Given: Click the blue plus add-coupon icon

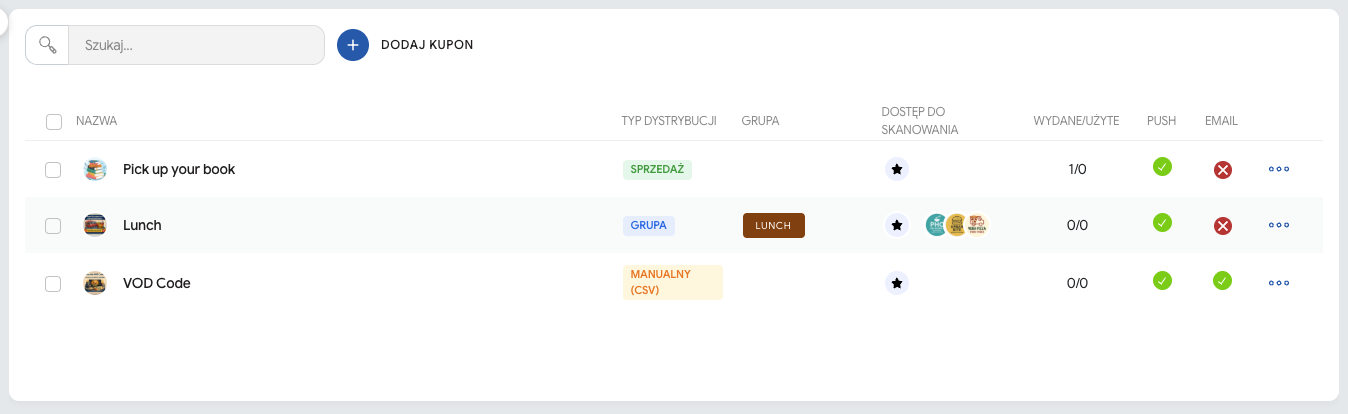Looking at the screenshot, I should click(x=353, y=45).
